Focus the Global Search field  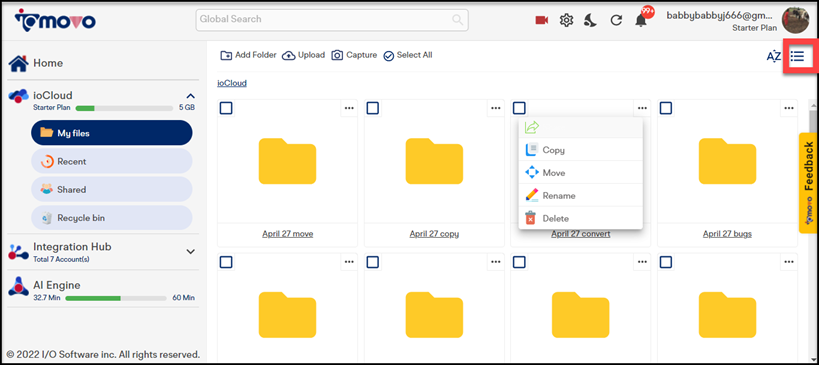[332, 20]
